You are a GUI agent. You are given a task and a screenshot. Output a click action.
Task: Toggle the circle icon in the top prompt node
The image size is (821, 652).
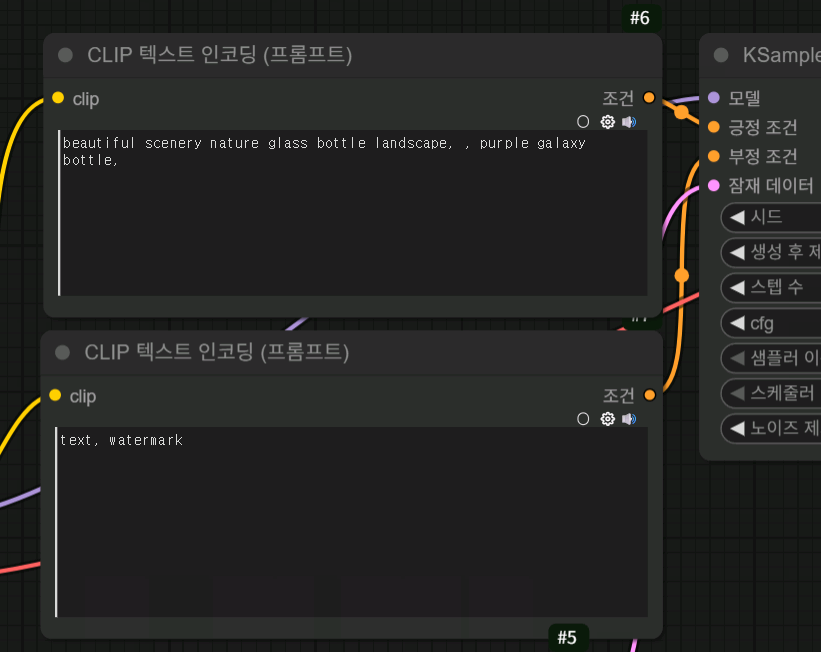584,122
